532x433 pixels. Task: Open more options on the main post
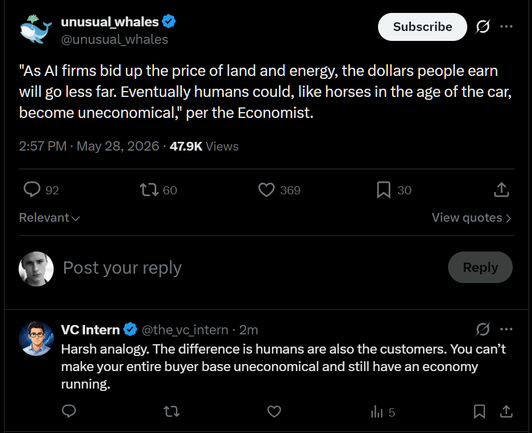coord(506,26)
